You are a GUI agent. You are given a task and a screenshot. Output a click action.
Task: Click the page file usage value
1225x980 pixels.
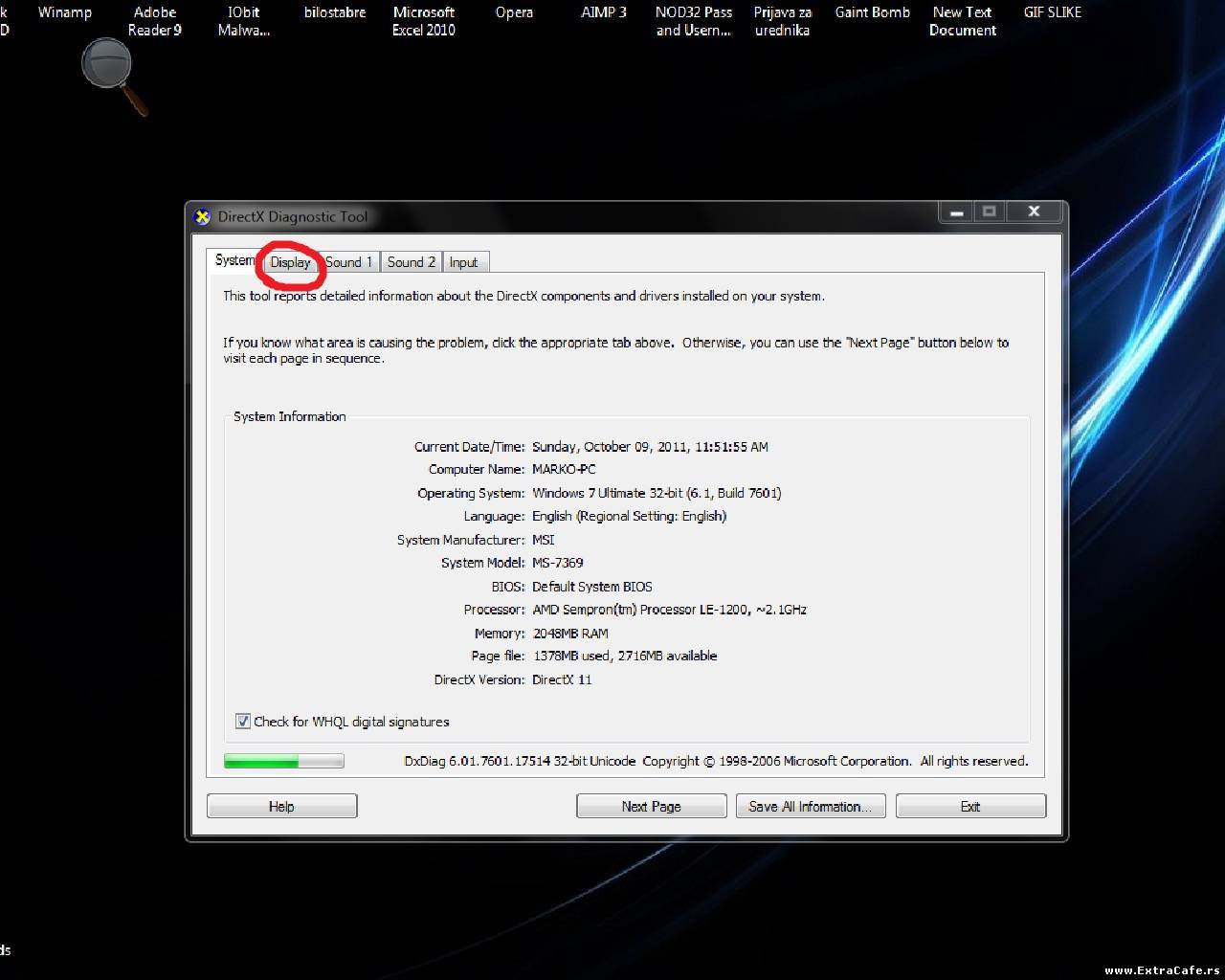point(625,656)
